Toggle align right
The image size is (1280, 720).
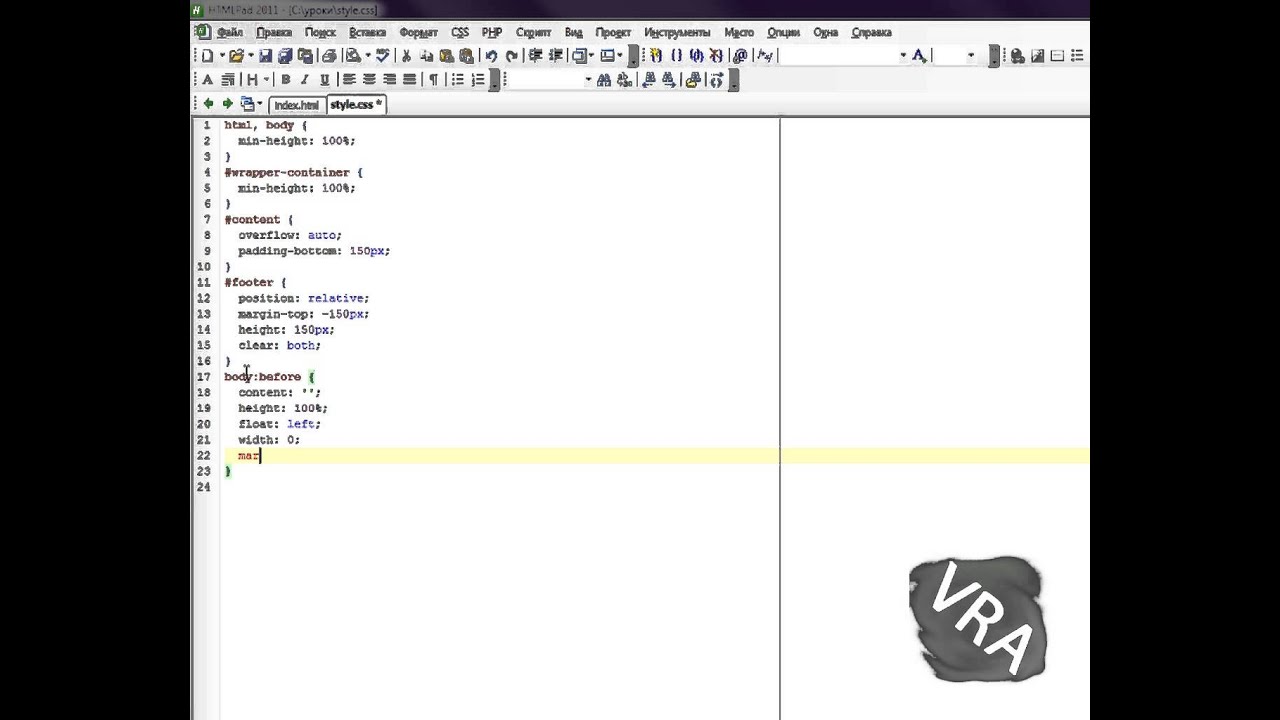pyautogui.click(x=389, y=80)
